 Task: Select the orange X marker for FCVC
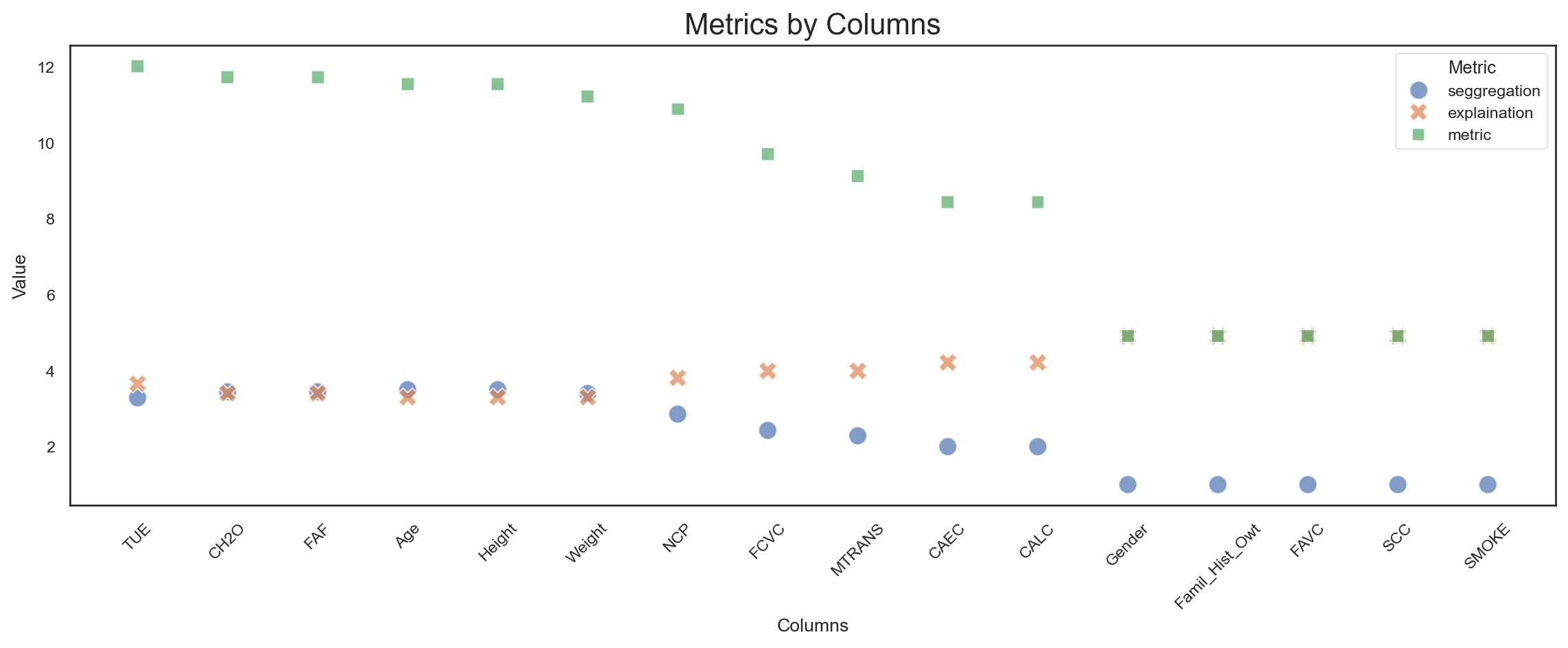(768, 371)
